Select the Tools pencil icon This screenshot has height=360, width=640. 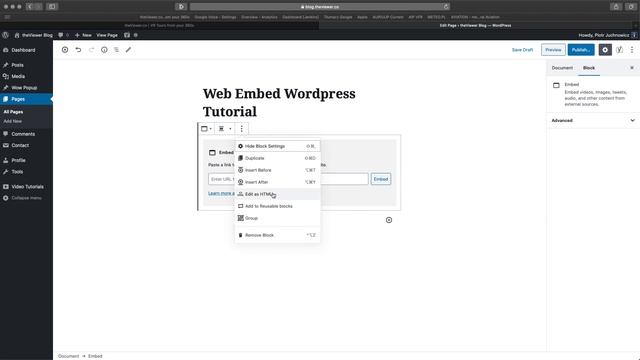[129, 50]
